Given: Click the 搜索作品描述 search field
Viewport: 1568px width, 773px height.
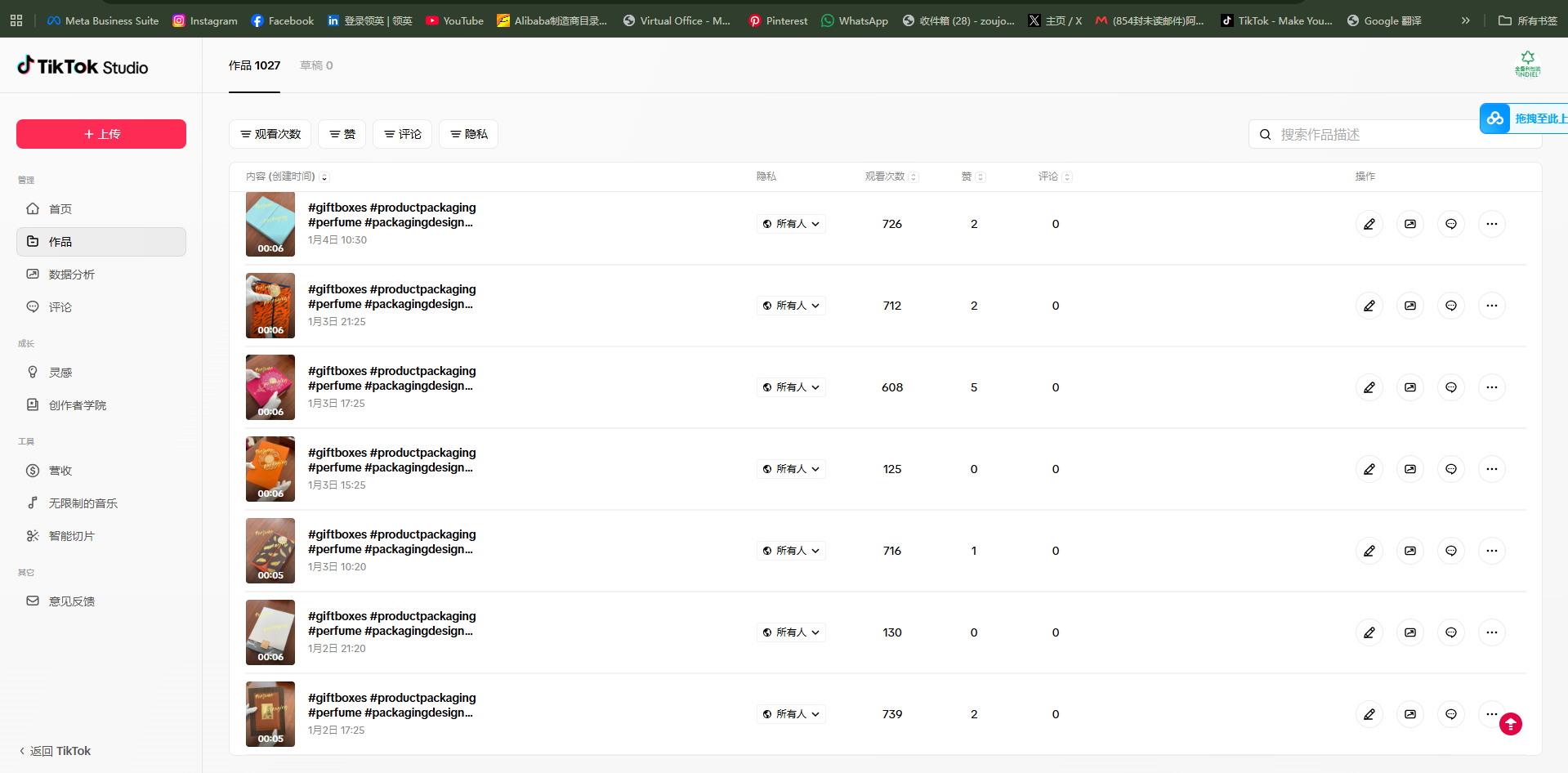Looking at the screenshot, I should [1373, 135].
